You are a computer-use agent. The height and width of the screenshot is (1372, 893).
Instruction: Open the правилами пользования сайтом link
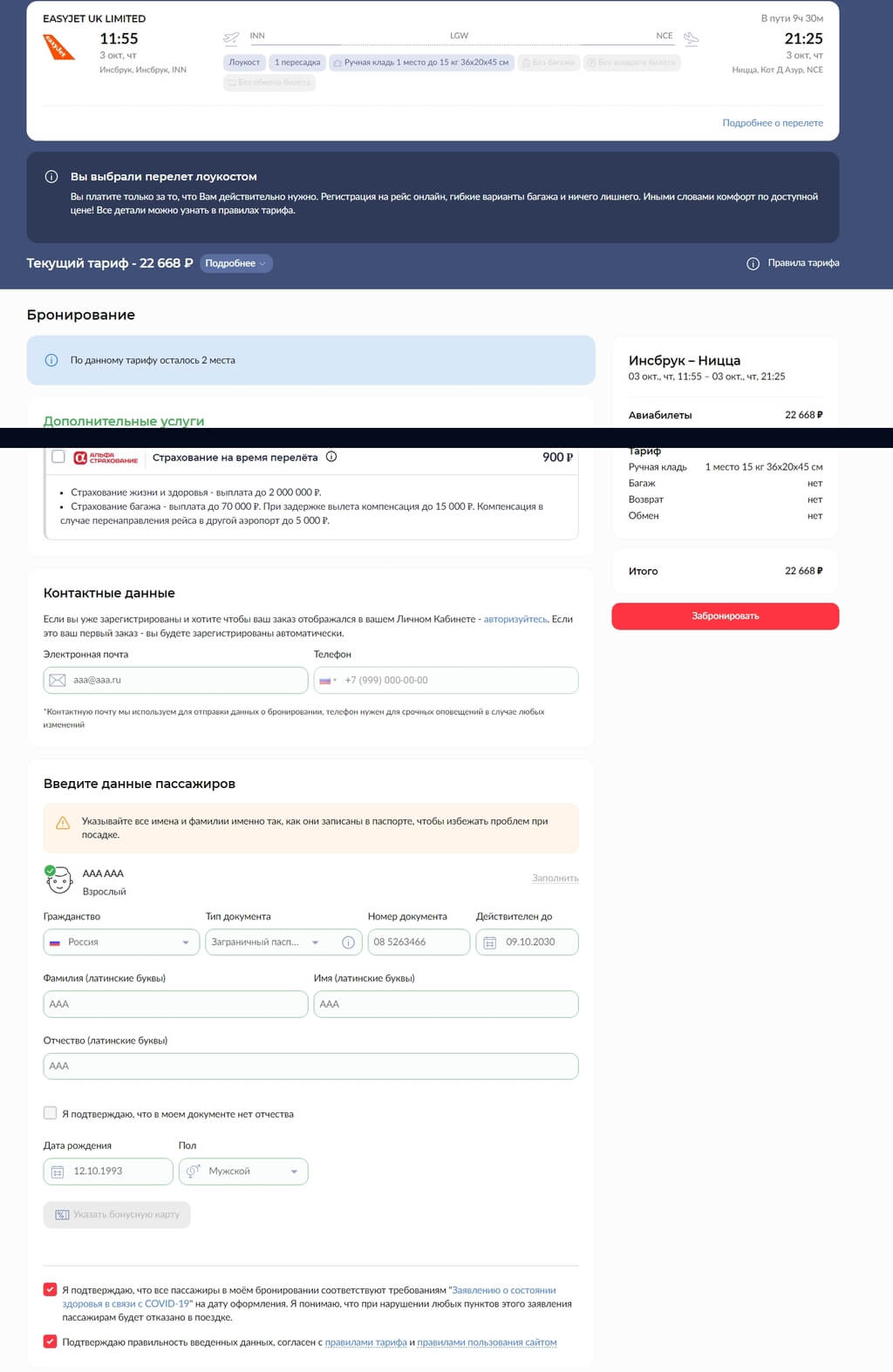click(x=487, y=1342)
